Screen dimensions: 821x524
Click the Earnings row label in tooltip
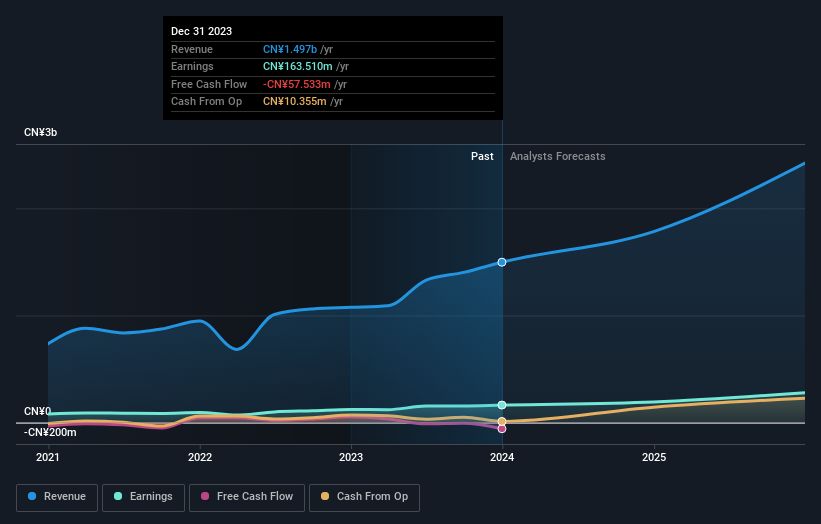192,66
